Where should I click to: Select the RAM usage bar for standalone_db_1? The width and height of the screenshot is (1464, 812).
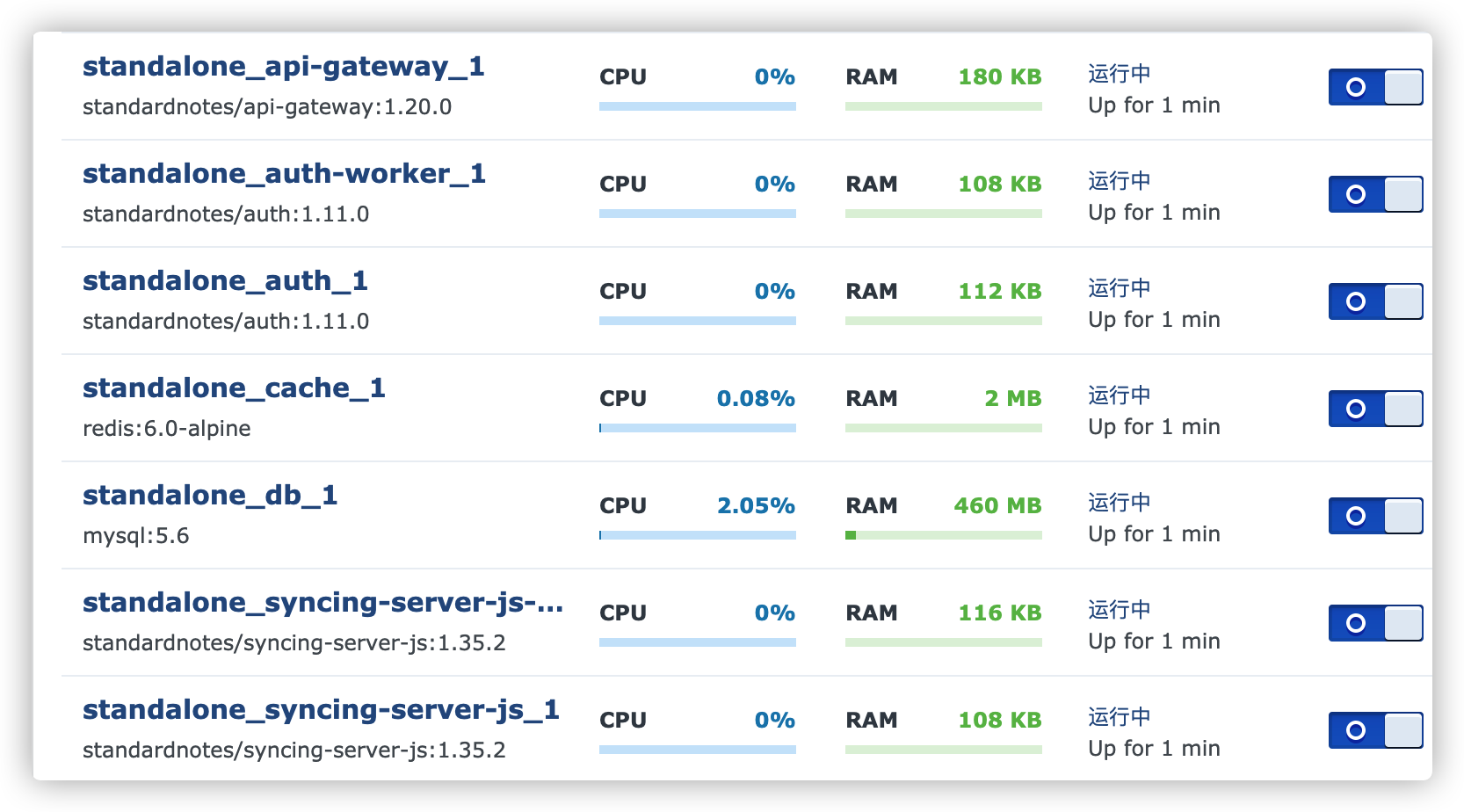pos(944,535)
